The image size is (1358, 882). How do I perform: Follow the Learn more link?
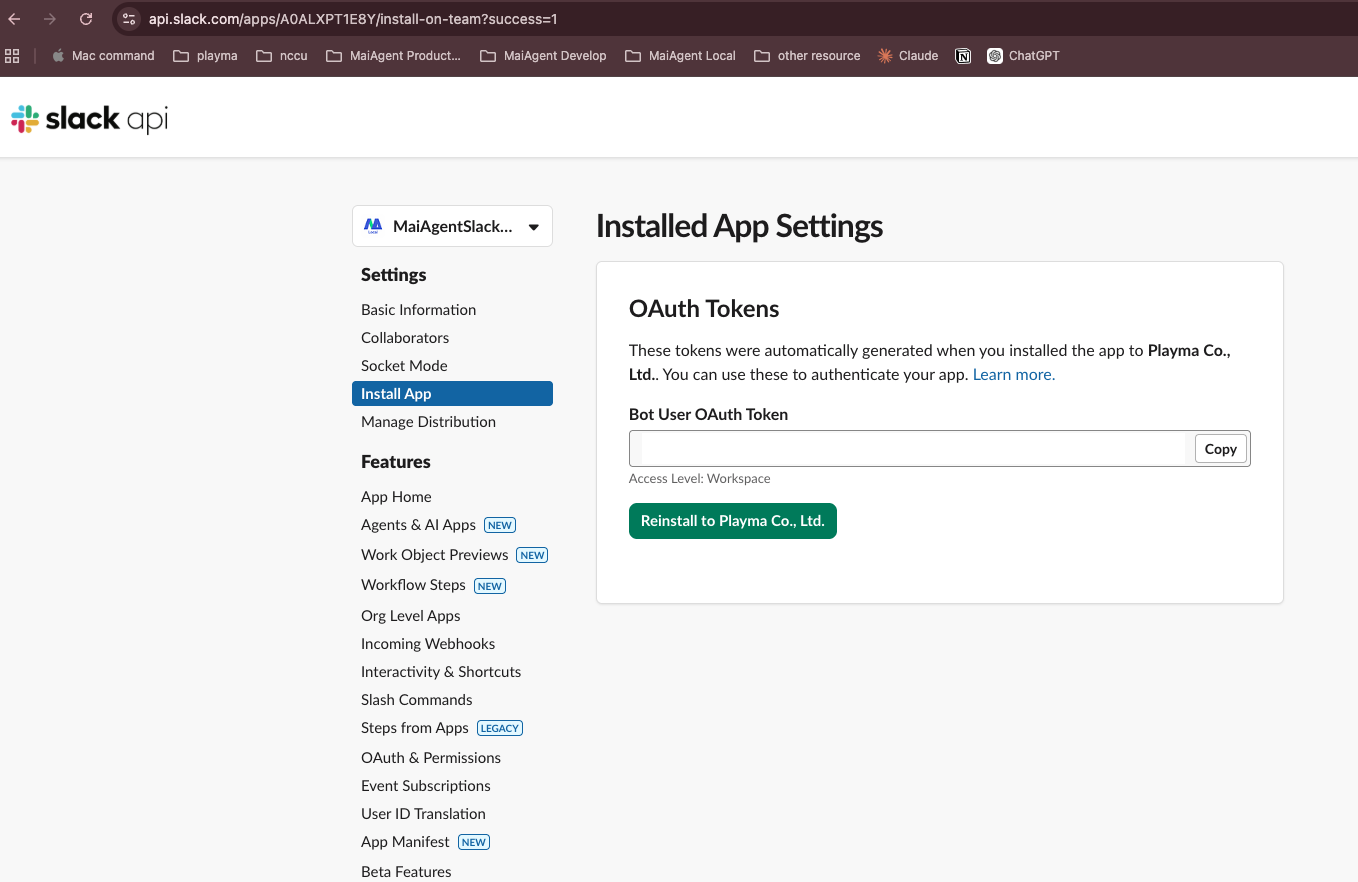click(x=1013, y=375)
